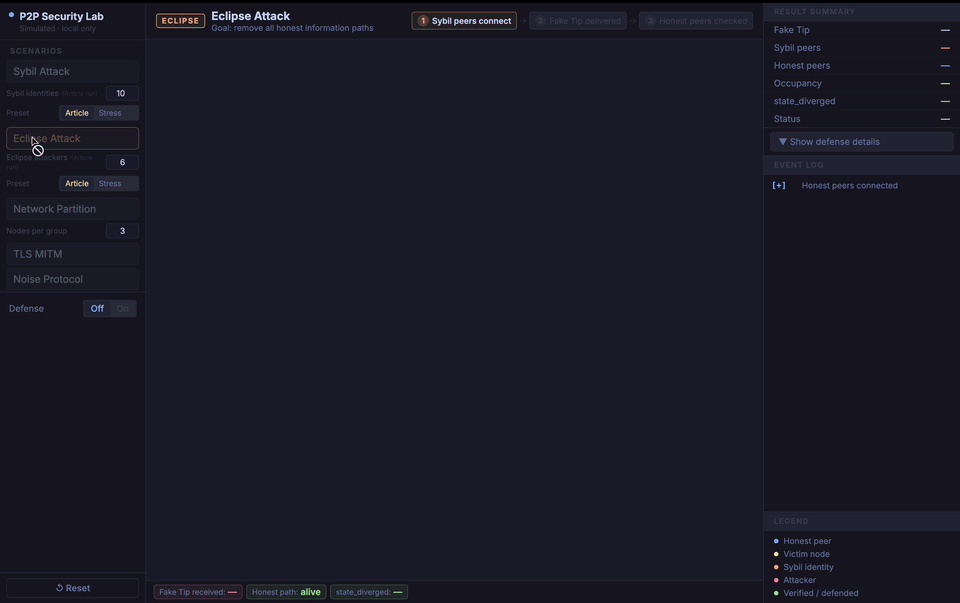
Task: Edit the Eclipse attackers count field
Action: click(x=122, y=162)
